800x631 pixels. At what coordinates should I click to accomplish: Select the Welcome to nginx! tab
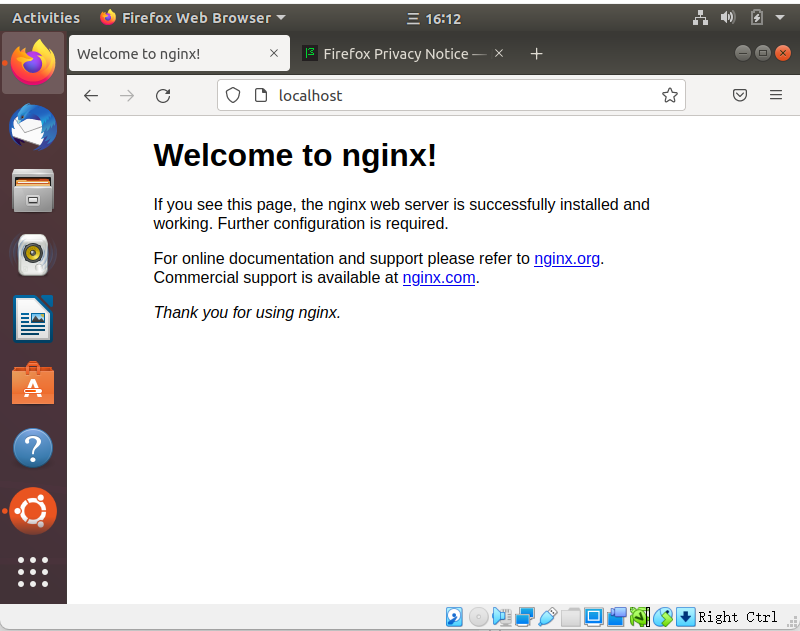point(179,54)
